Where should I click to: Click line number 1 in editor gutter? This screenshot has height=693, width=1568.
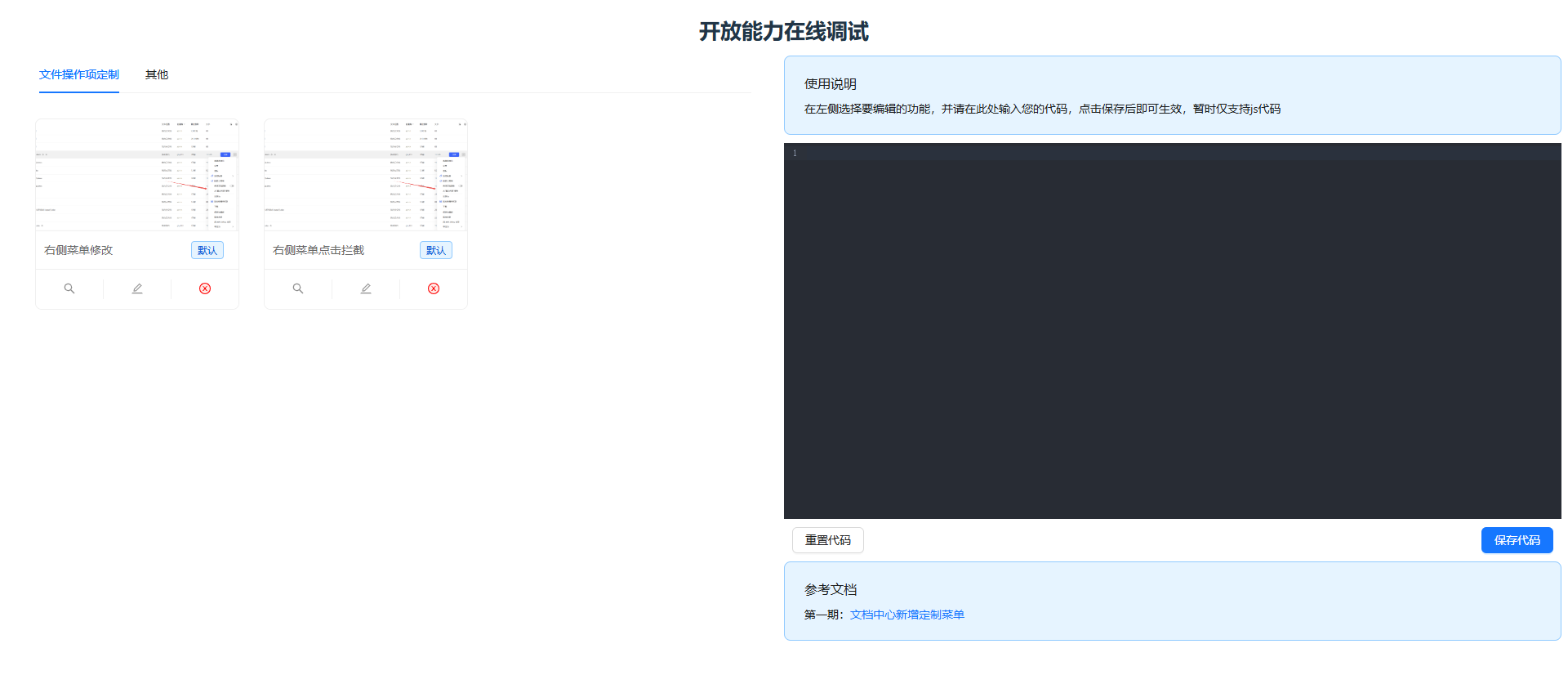[795, 154]
